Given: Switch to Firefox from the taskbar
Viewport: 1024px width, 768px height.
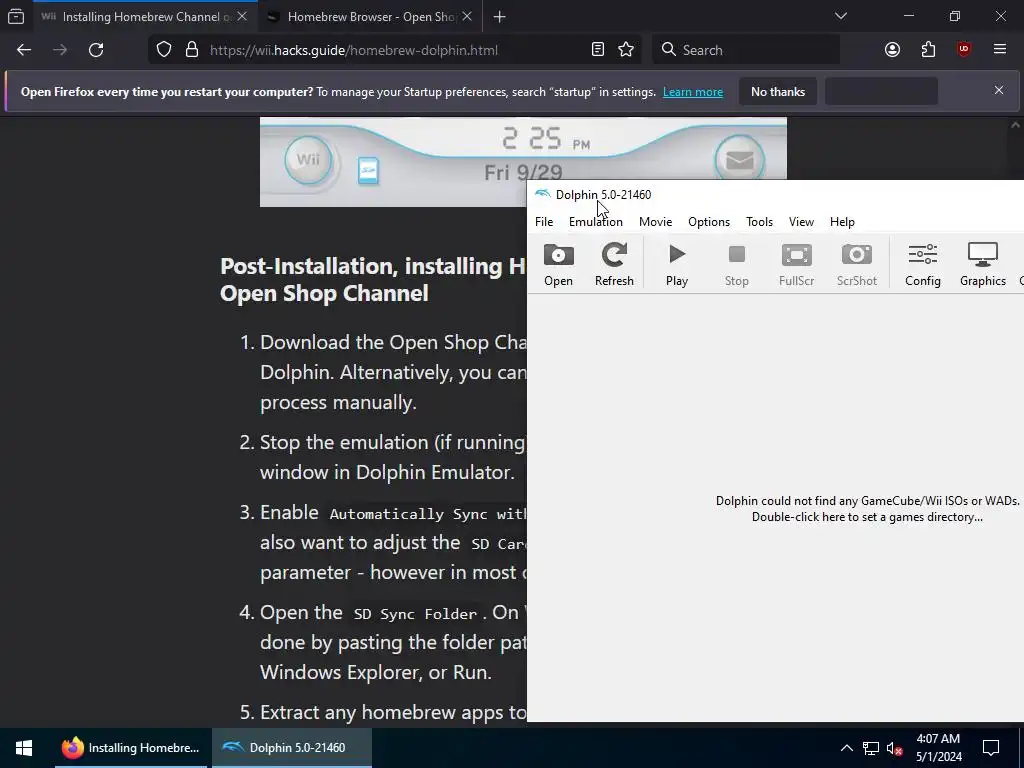Looking at the screenshot, I should [130, 748].
